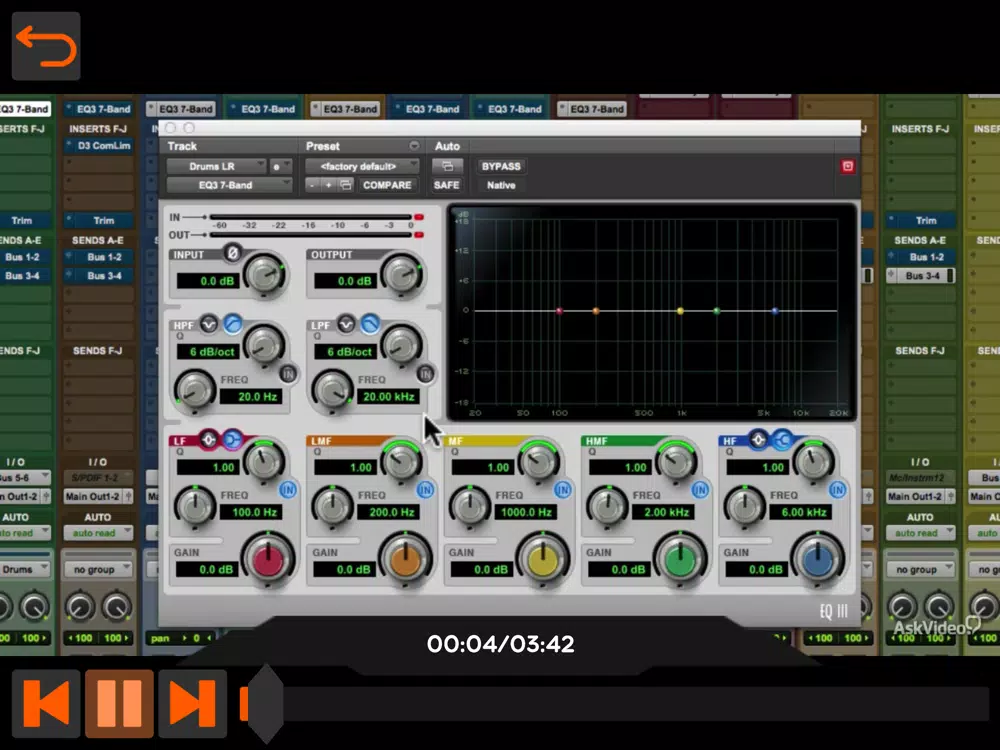Select LPF low-pass filter type icon
The height and width of the screenshot is (750, 1000).
click(370, 324)
